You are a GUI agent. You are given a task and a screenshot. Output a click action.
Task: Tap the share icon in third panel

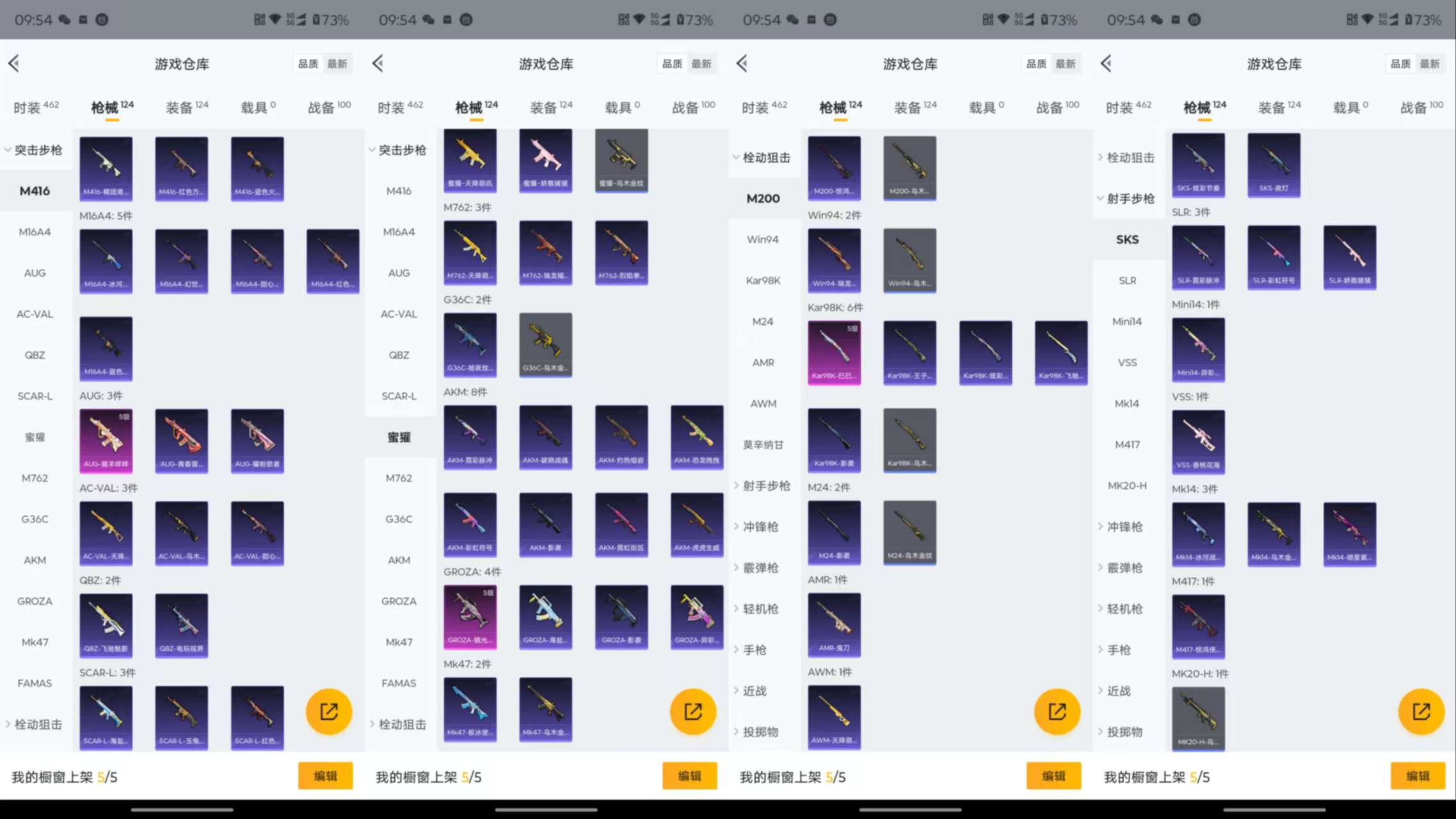click(1057, 711)
